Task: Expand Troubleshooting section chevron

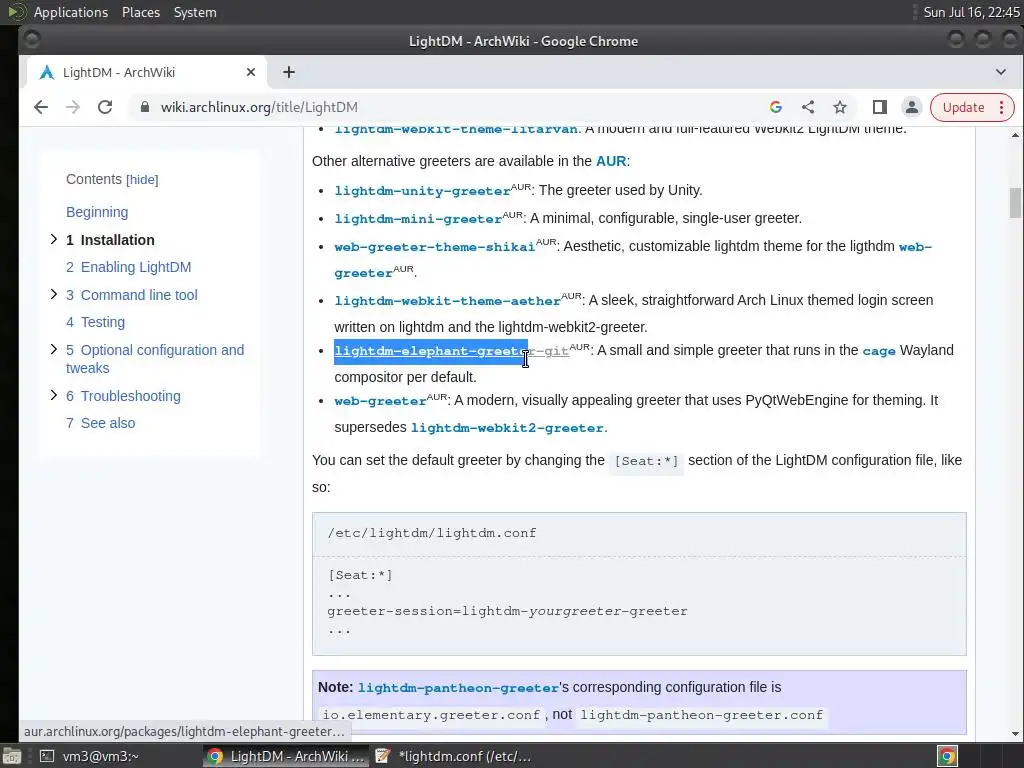Action: click(x=54, y=395)
